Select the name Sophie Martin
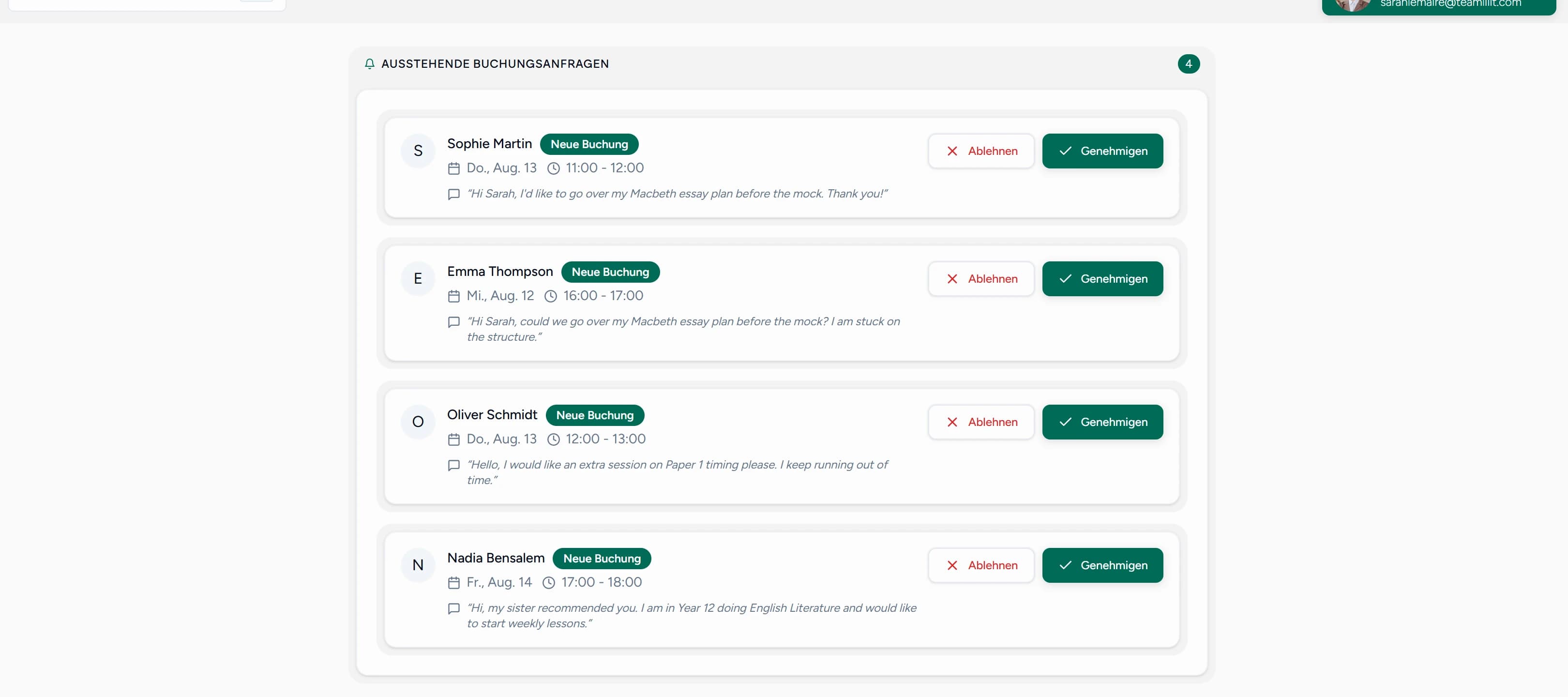The image size is (1568, 697). pos(489,144)
